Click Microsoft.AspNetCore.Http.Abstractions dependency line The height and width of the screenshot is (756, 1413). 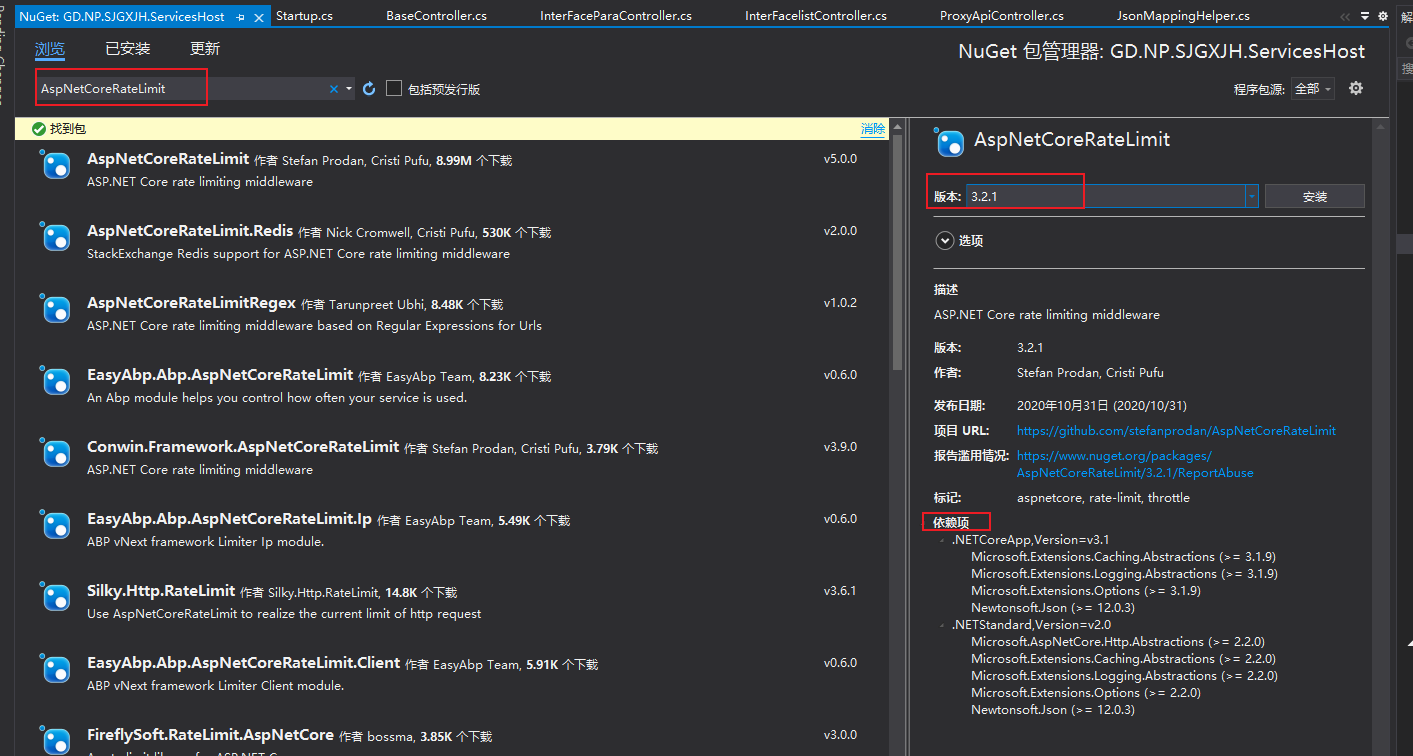click(1118, 642)
